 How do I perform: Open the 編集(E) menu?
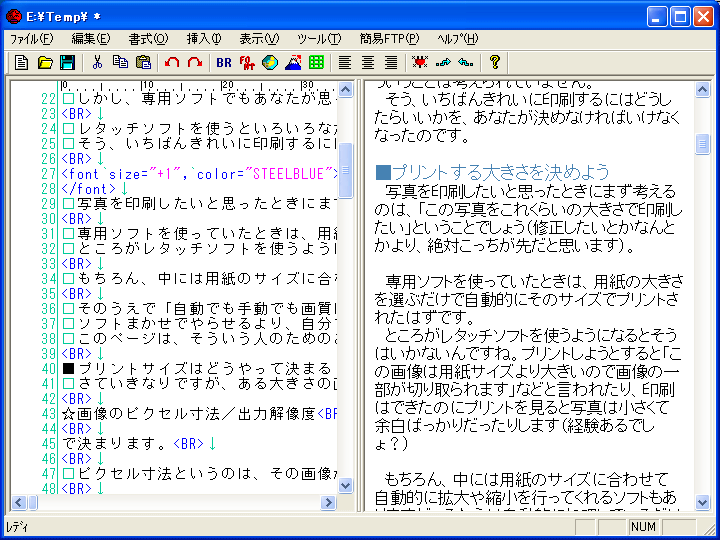point(91,39)
